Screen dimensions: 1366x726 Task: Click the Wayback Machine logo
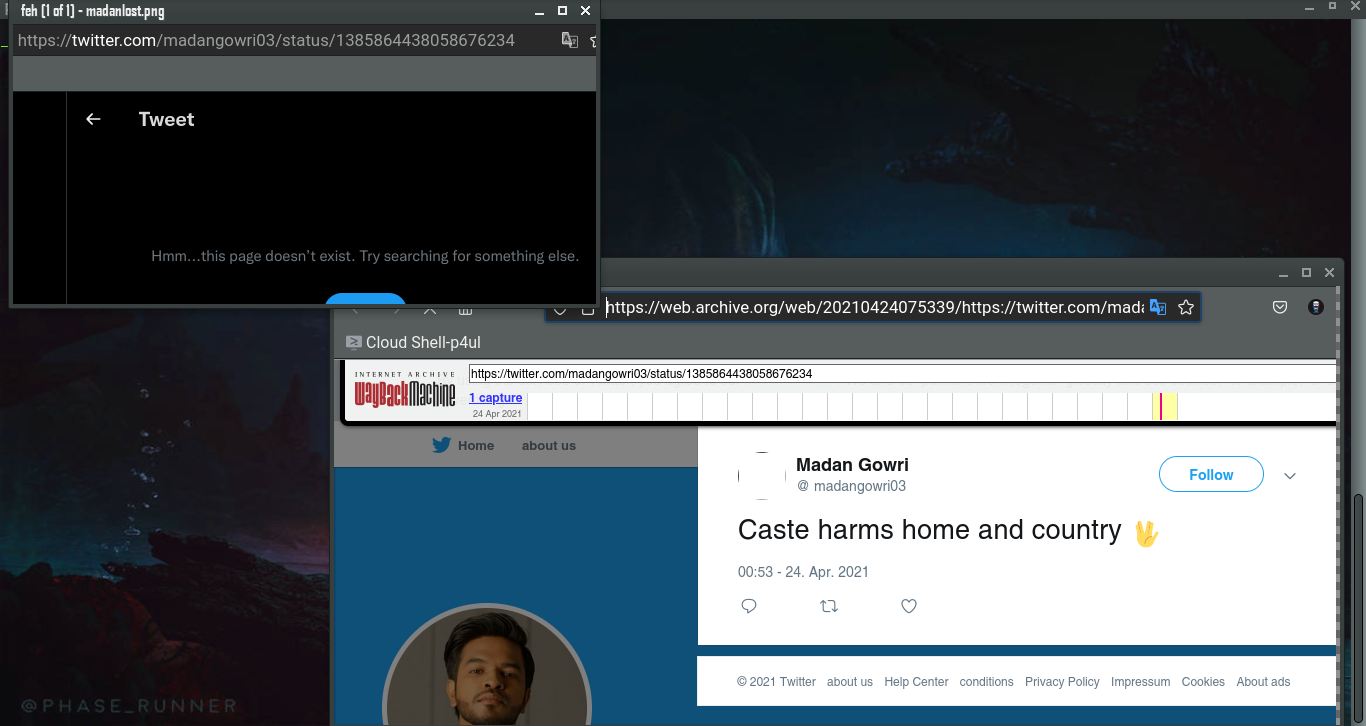click(x=405, y=390)
